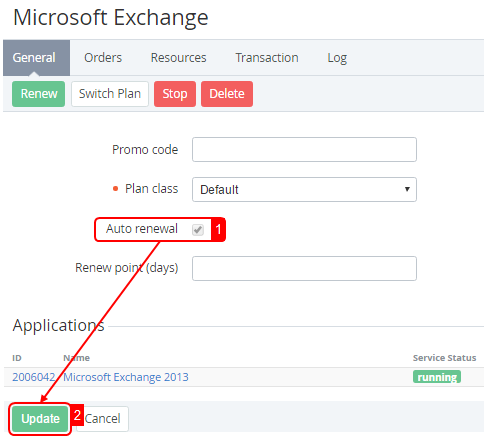
Task: Click the running status badge
Action: click(x=437, y=377)
